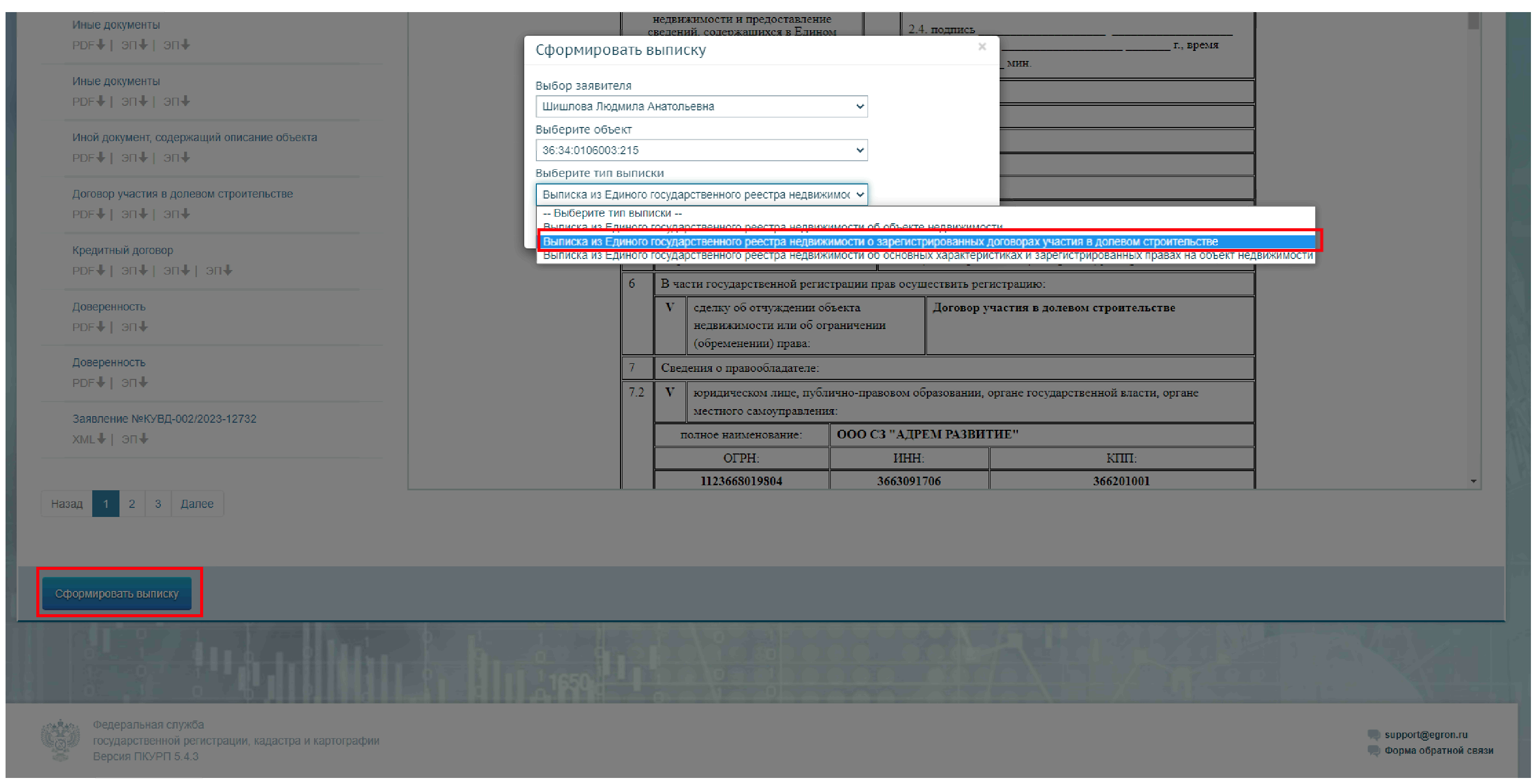The width and height of the screenshot is (1539, 784).
Task: Open the Выберите объект dropdown
Action: coord(701,151)
